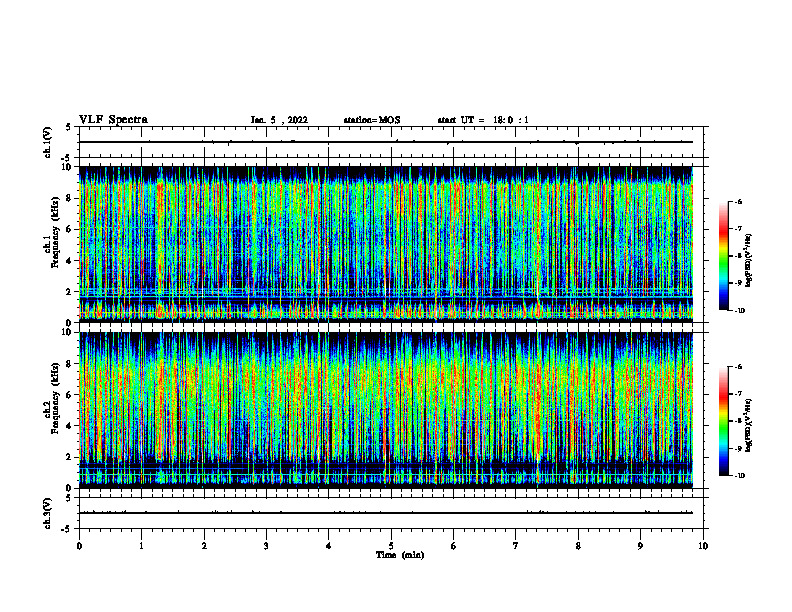Click the "4" tick on ch.2 frequency axis

[70, 426]
